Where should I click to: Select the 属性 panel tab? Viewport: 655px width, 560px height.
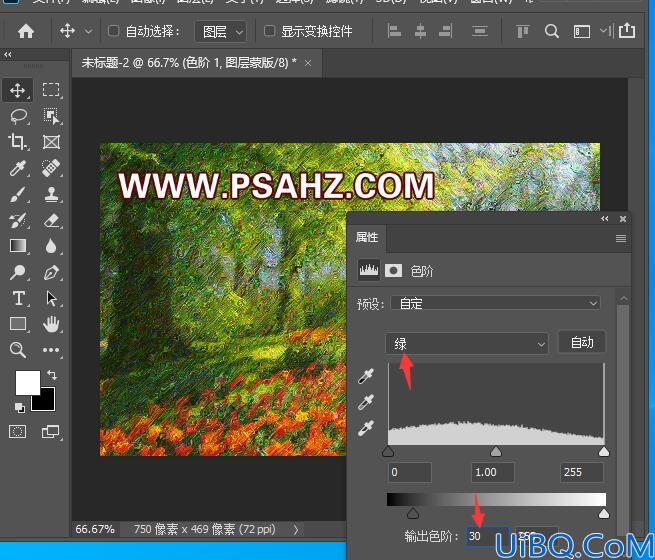tap(367, 238)
